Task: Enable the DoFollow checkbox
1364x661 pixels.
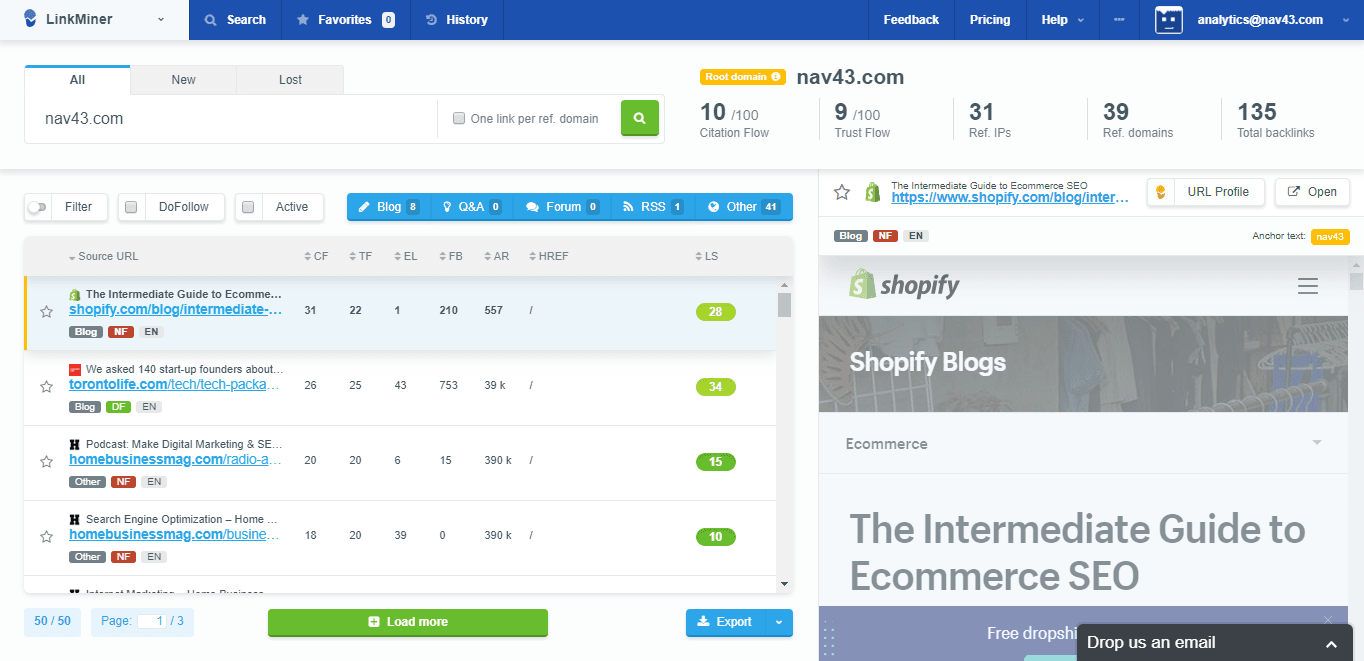Action: click(x=131, y=207)
